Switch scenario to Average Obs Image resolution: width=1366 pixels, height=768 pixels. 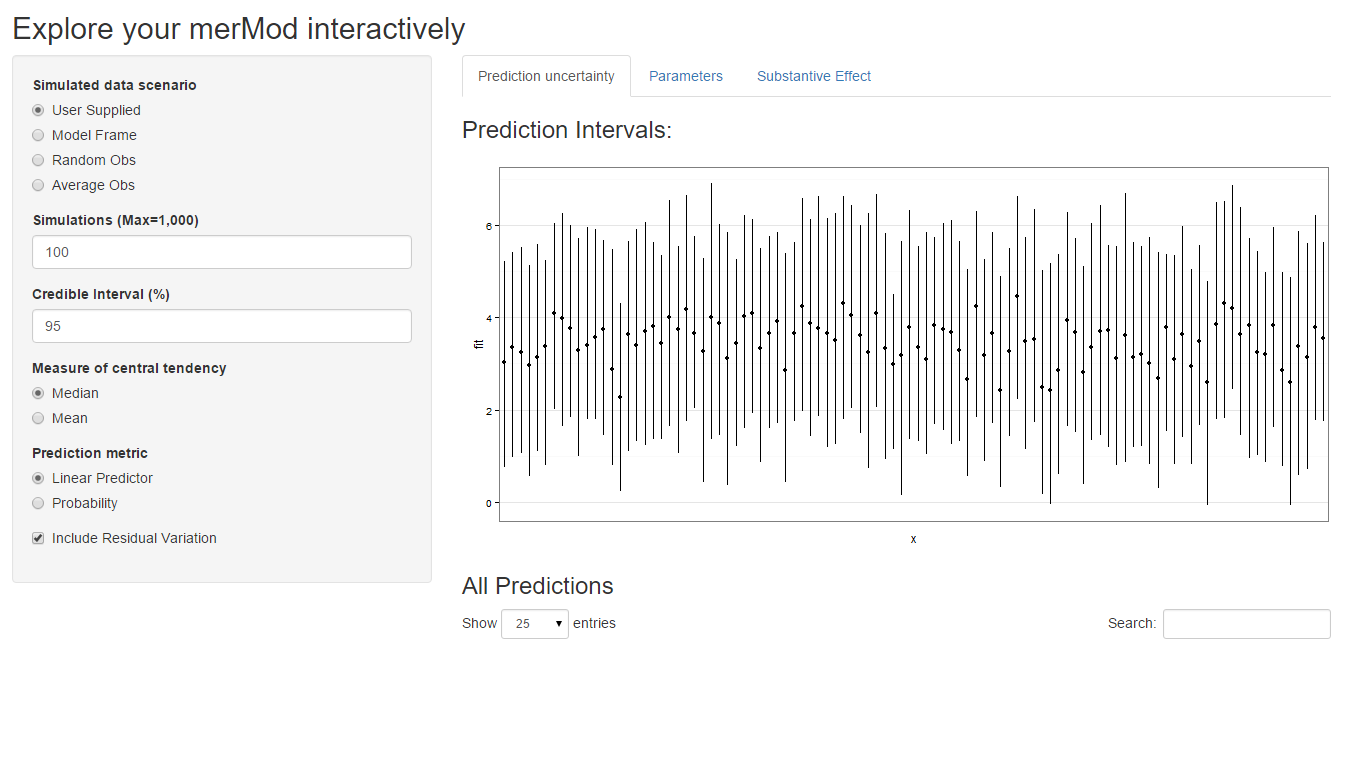38,185
